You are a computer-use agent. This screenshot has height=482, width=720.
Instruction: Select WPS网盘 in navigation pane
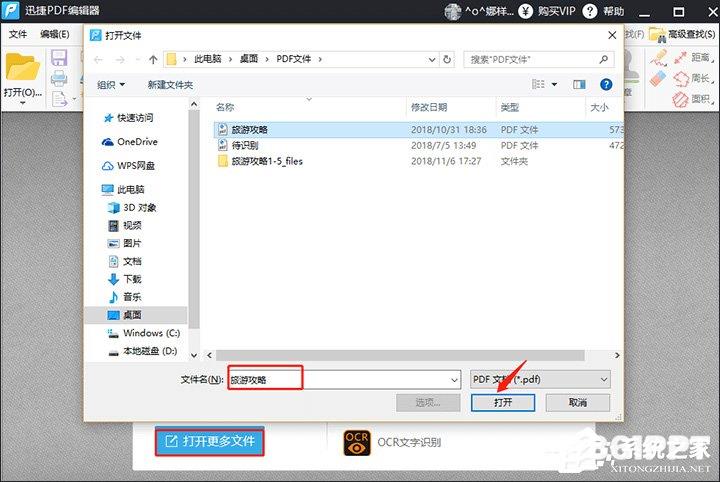[x=128, y=166]
